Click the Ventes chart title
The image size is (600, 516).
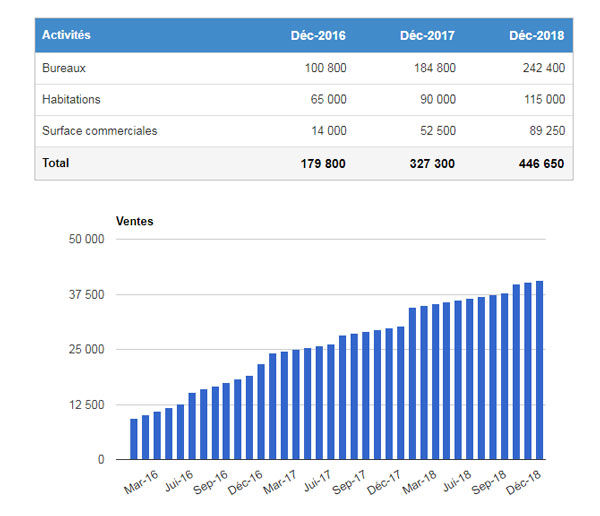click(x=134, y=221)
